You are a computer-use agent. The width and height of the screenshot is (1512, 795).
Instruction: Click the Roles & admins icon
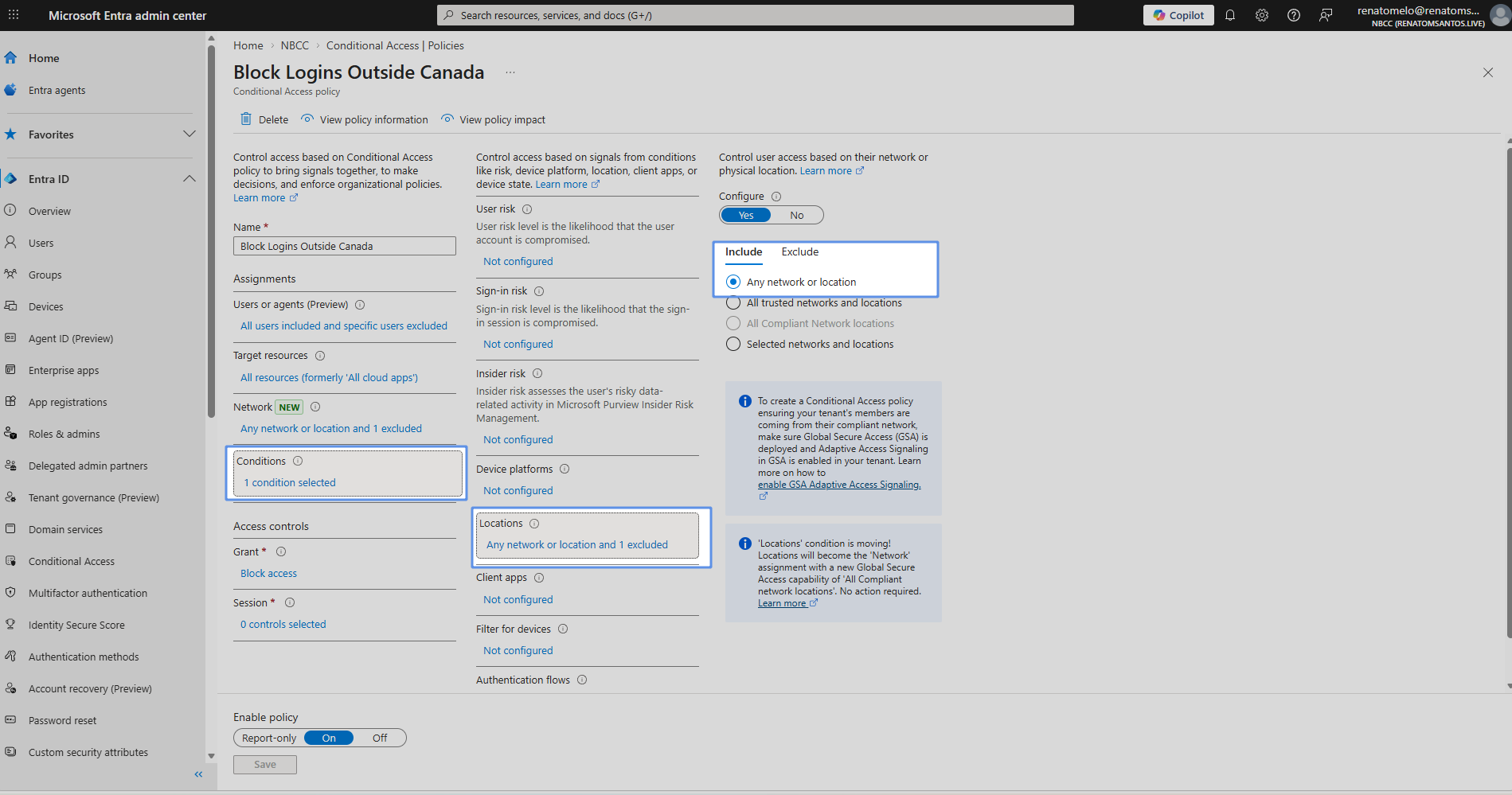10,434
